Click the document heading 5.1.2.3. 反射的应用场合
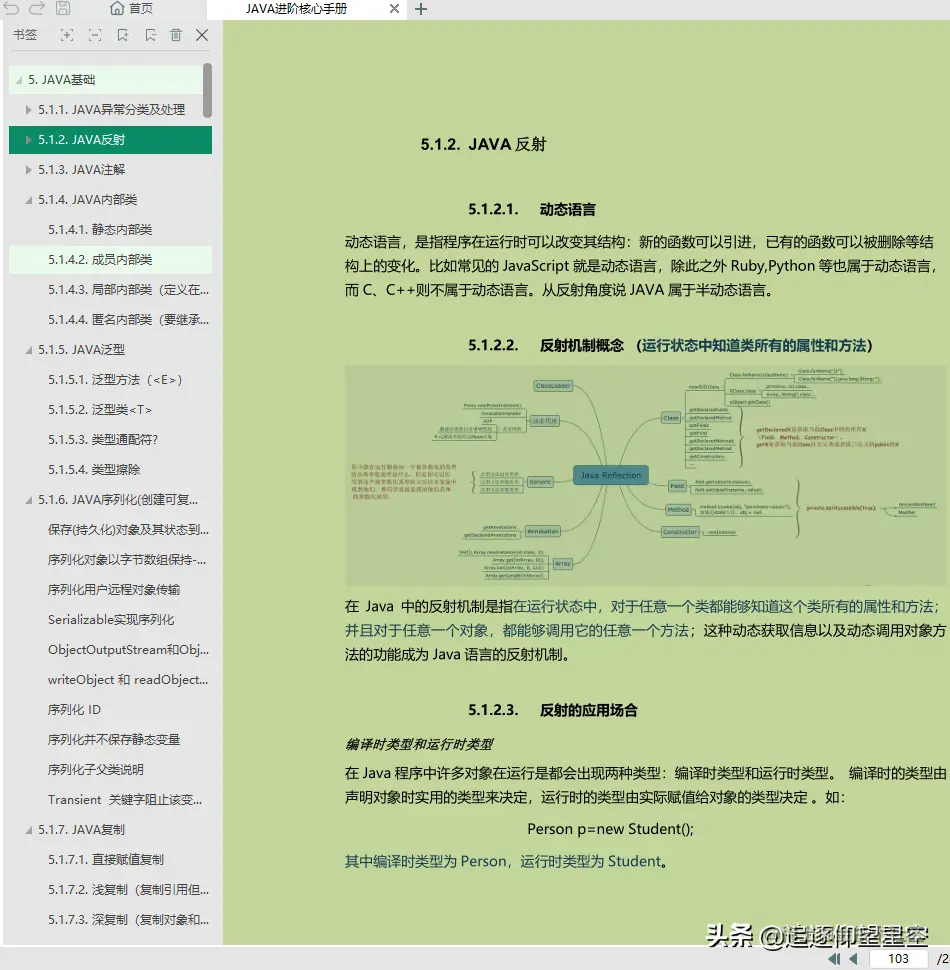This screenshot has height=970, width=950. tap(552, 710)
